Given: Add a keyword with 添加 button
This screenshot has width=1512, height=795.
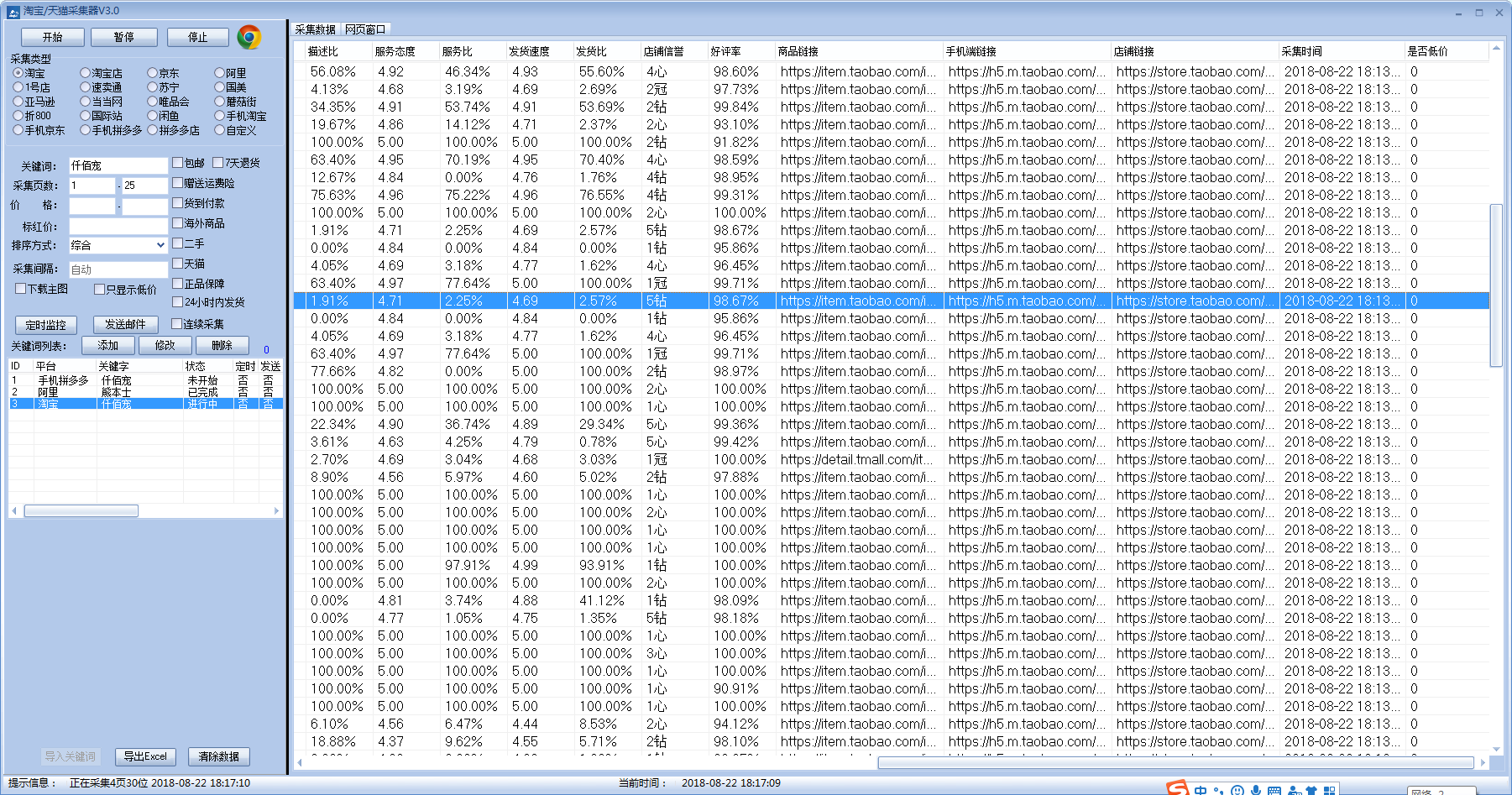Looking at the screenshot, I should click(108, 345).
